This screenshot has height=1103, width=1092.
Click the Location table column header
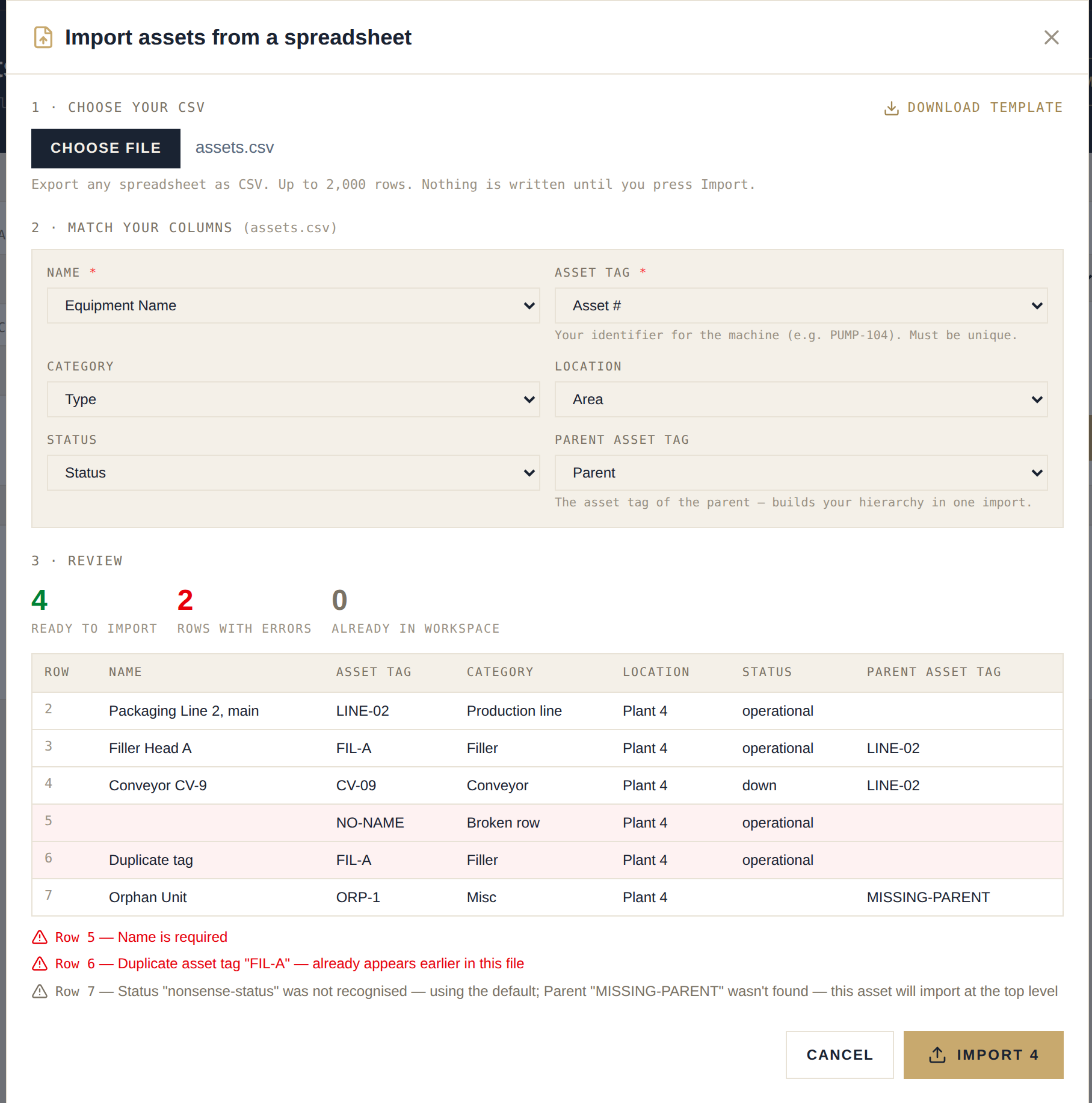coord(656,672)
